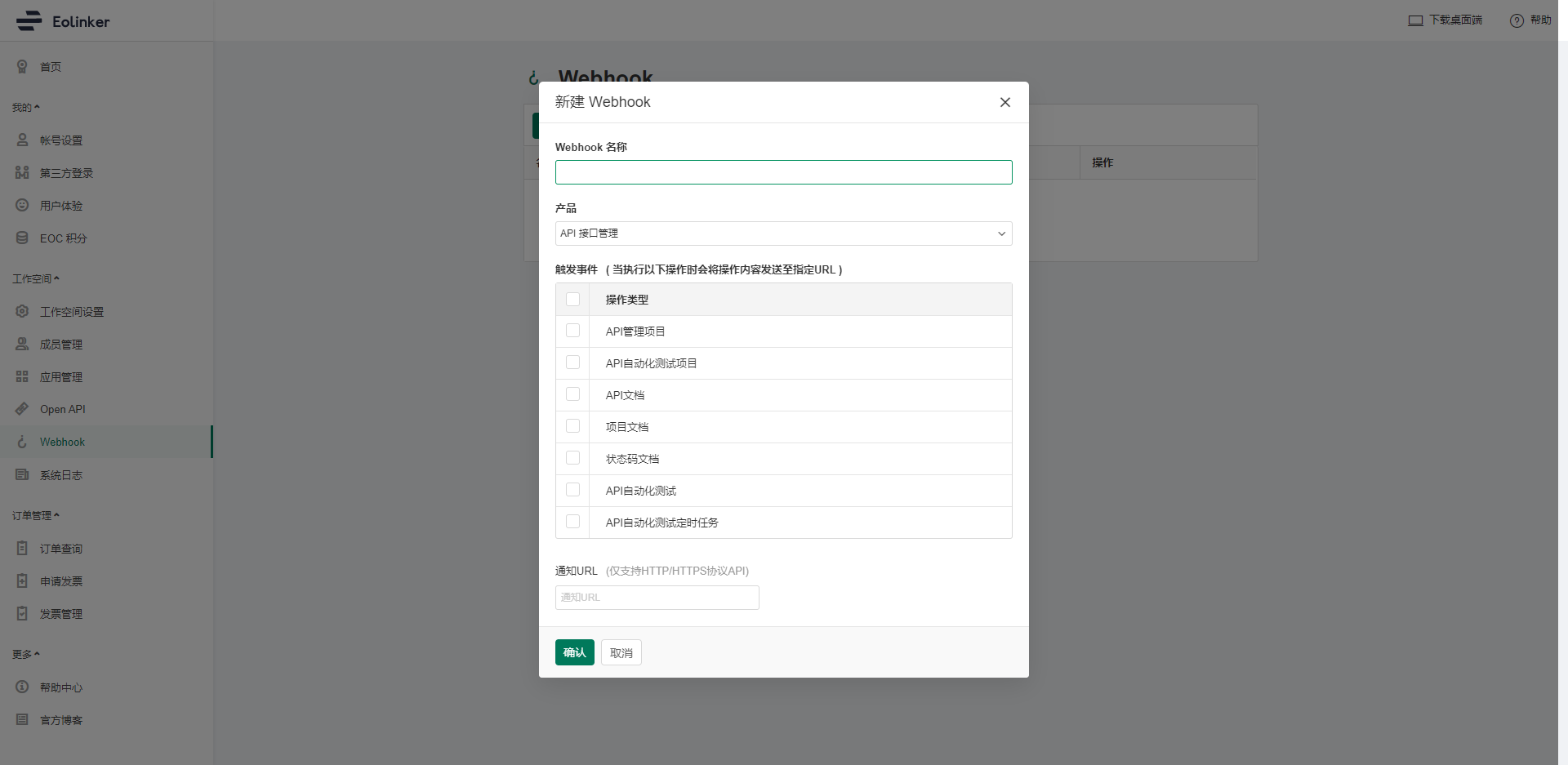Viewport: 1568px width, 765px height.
Task: Collapse the 我的 sidebar section
Action: click(x=25, y=107)
